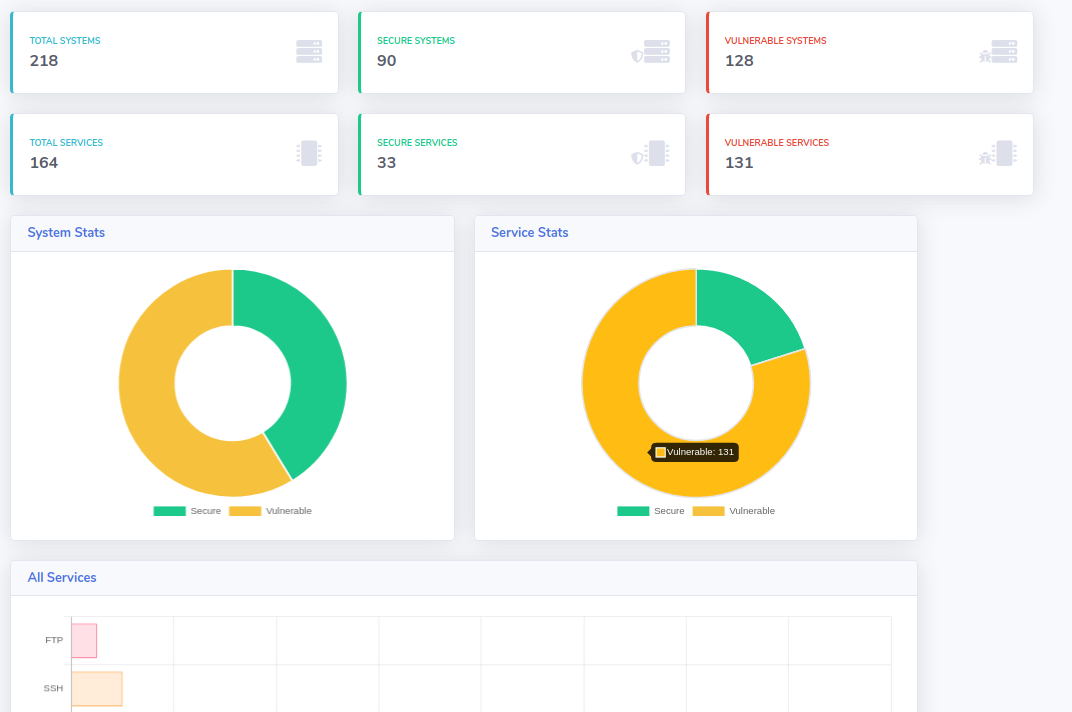Click the Service Stats panel title
The image size is (1072, 712).
click(x=530, y=233)
